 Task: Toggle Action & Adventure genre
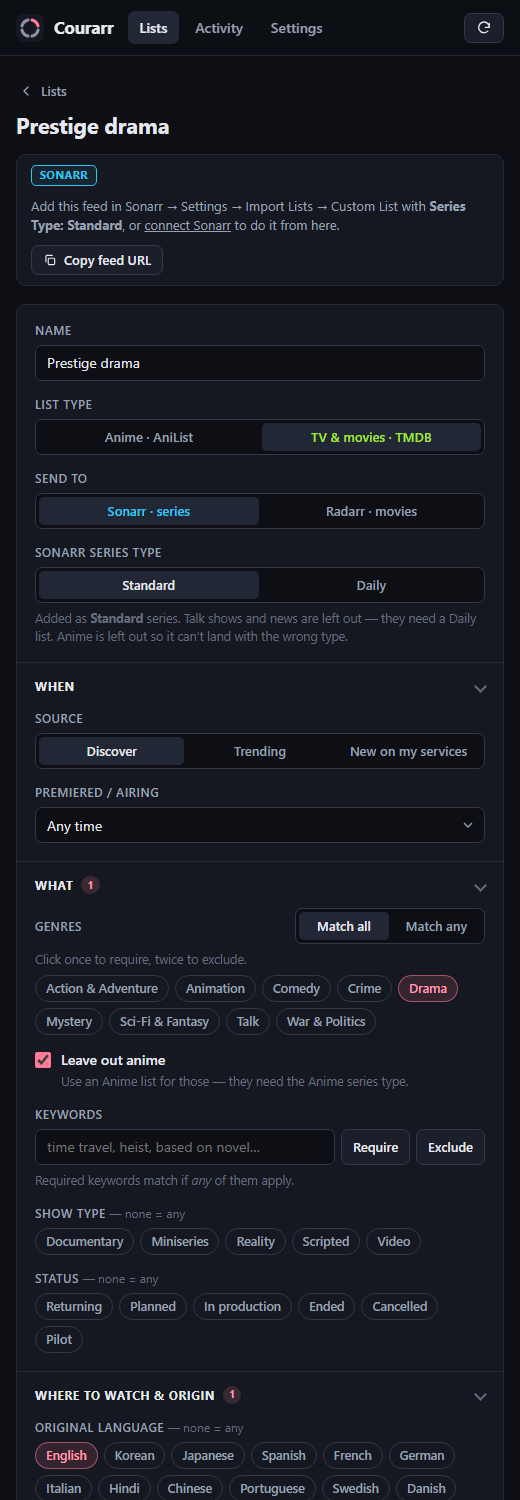[102, 989]
